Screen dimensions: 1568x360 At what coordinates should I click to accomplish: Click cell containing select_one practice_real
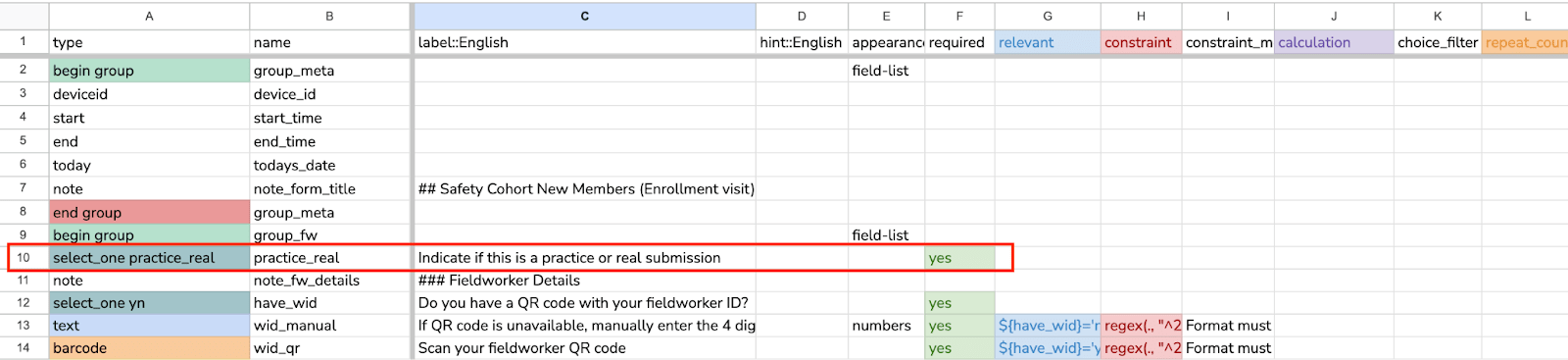pyautogui.click(x=150, y=258)
